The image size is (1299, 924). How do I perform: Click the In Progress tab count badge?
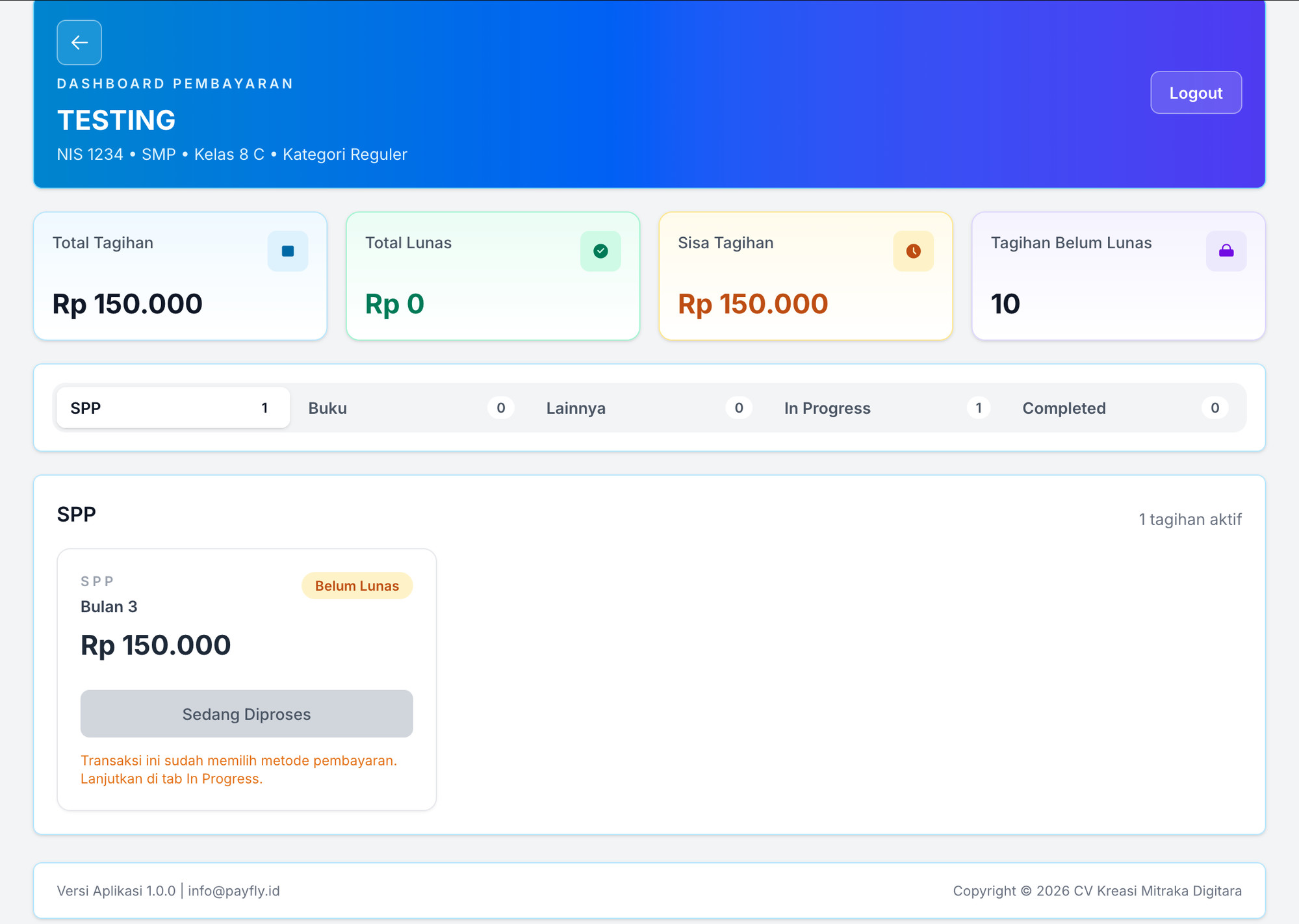[978, 408]
